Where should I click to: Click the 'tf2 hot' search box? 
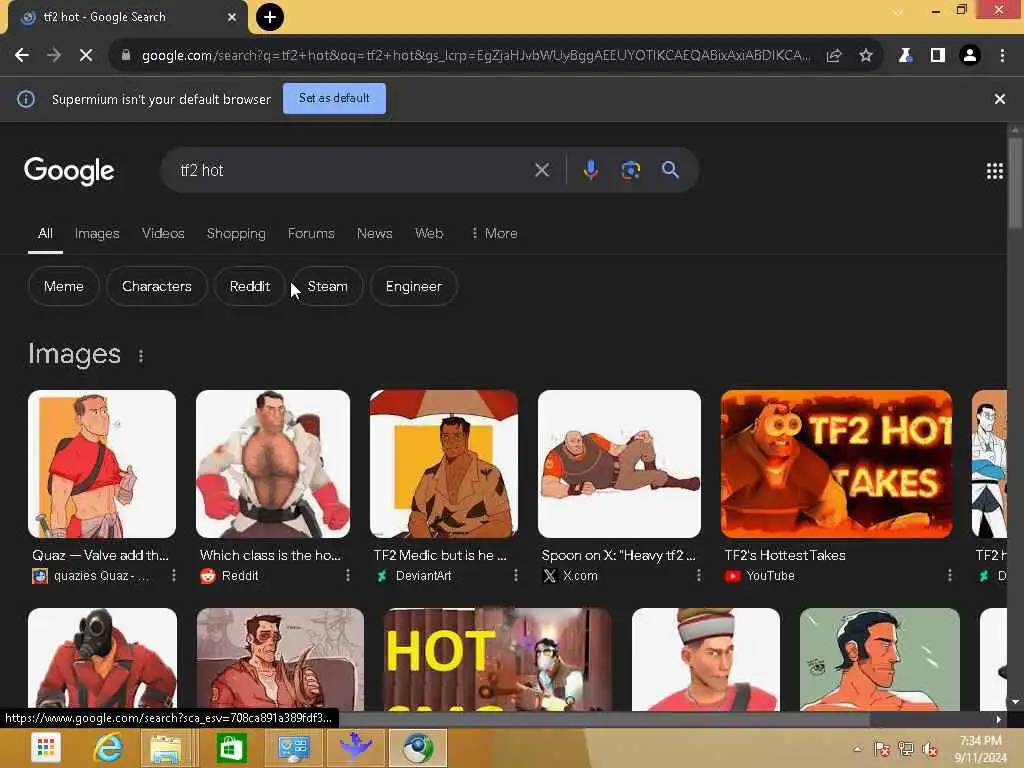coord(353,170)
